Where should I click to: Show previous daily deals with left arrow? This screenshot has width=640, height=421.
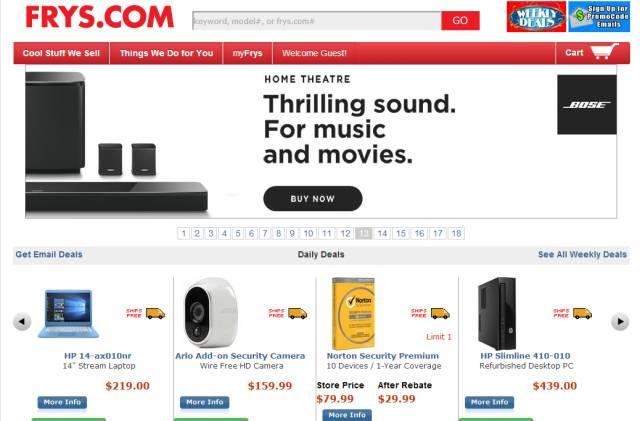coord(22,322)
